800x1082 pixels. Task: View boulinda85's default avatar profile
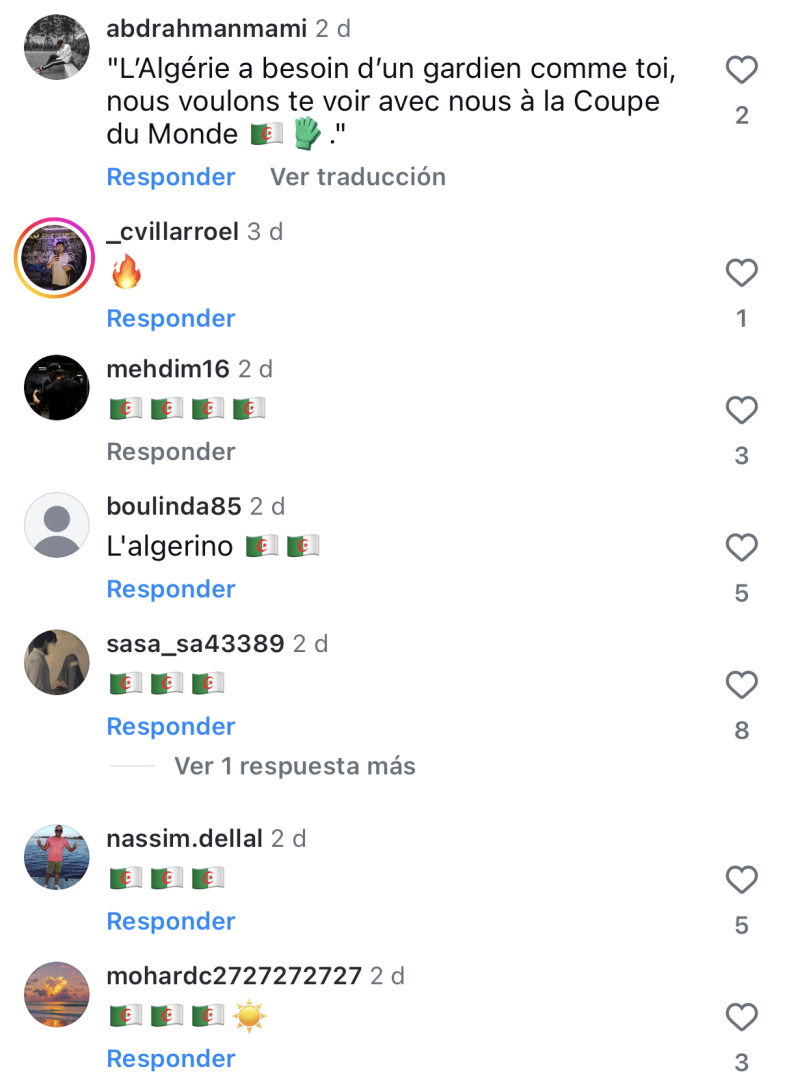57,525
